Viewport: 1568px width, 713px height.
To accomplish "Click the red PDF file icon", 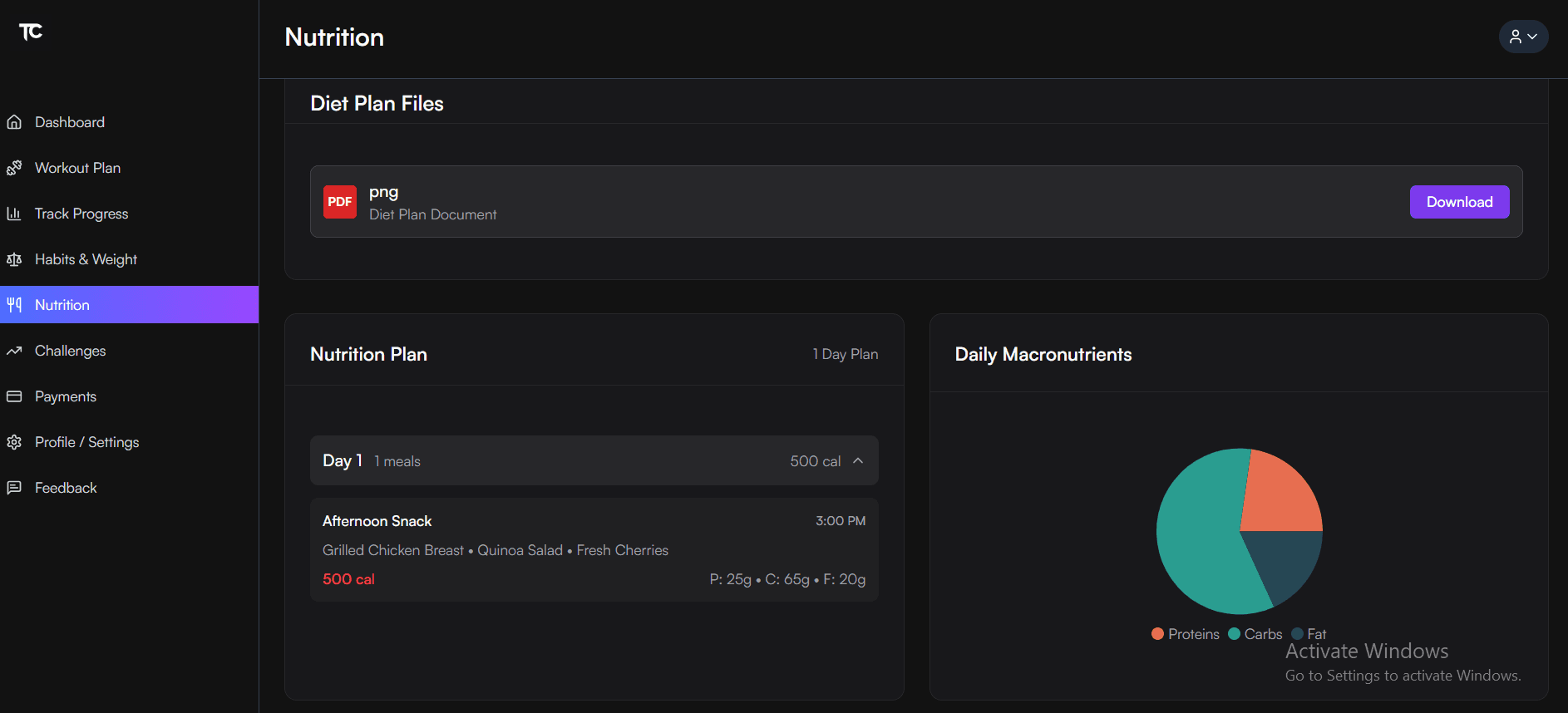I will click(x=339, y=202).
